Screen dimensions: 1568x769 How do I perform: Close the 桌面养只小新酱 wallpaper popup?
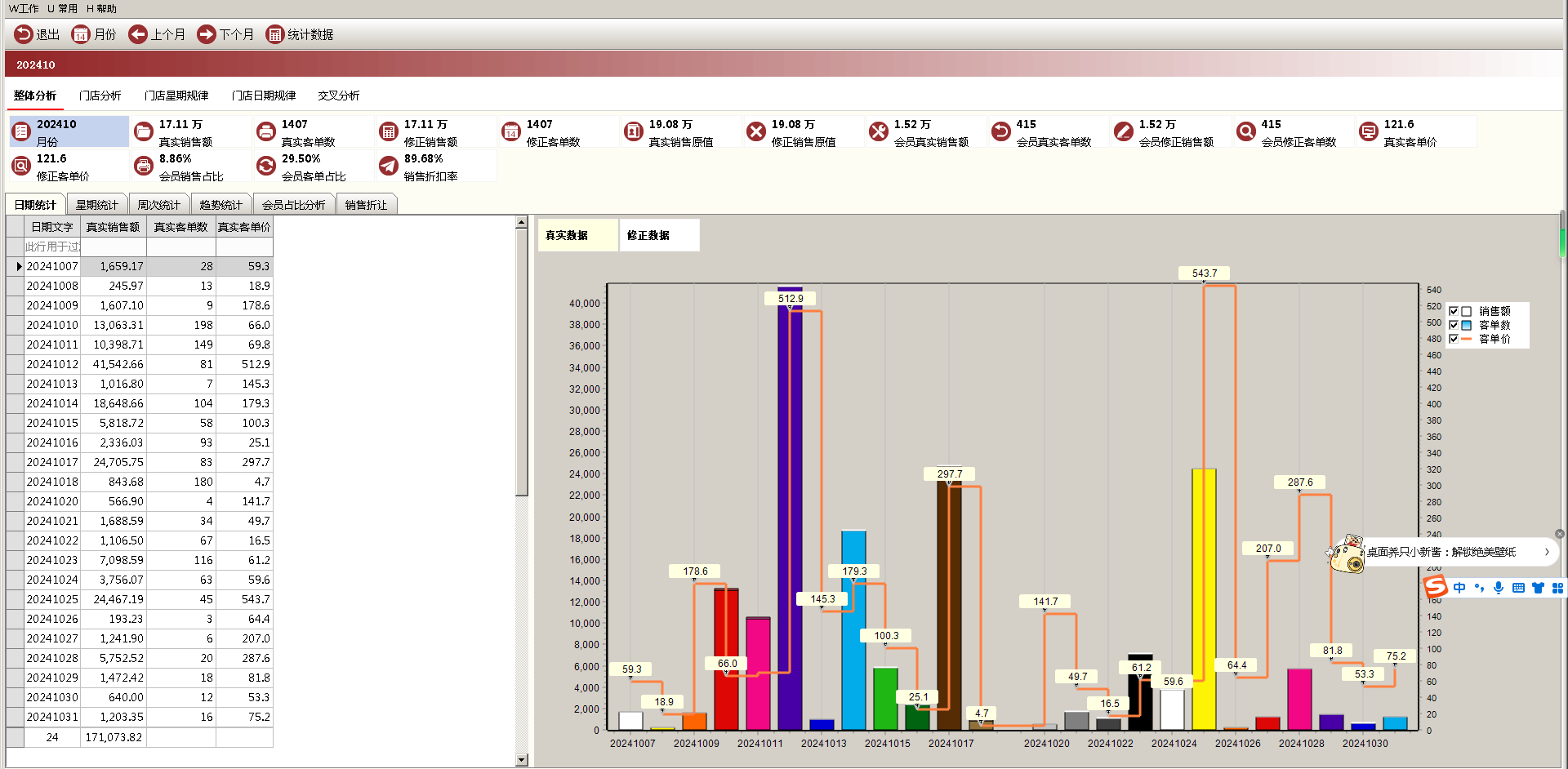click(1560, 534)
